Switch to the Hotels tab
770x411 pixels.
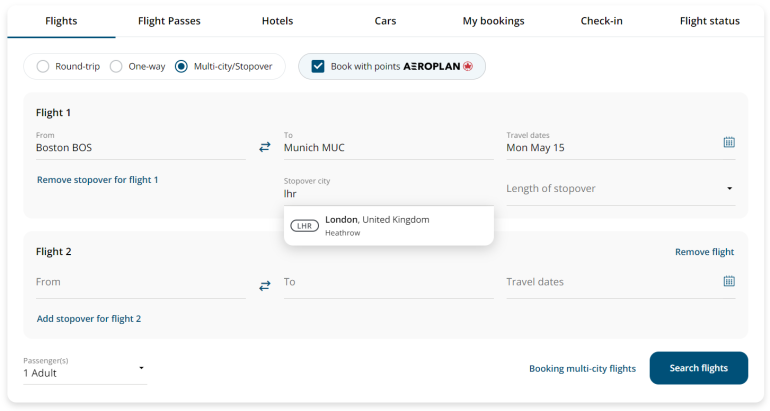[277, 21]
